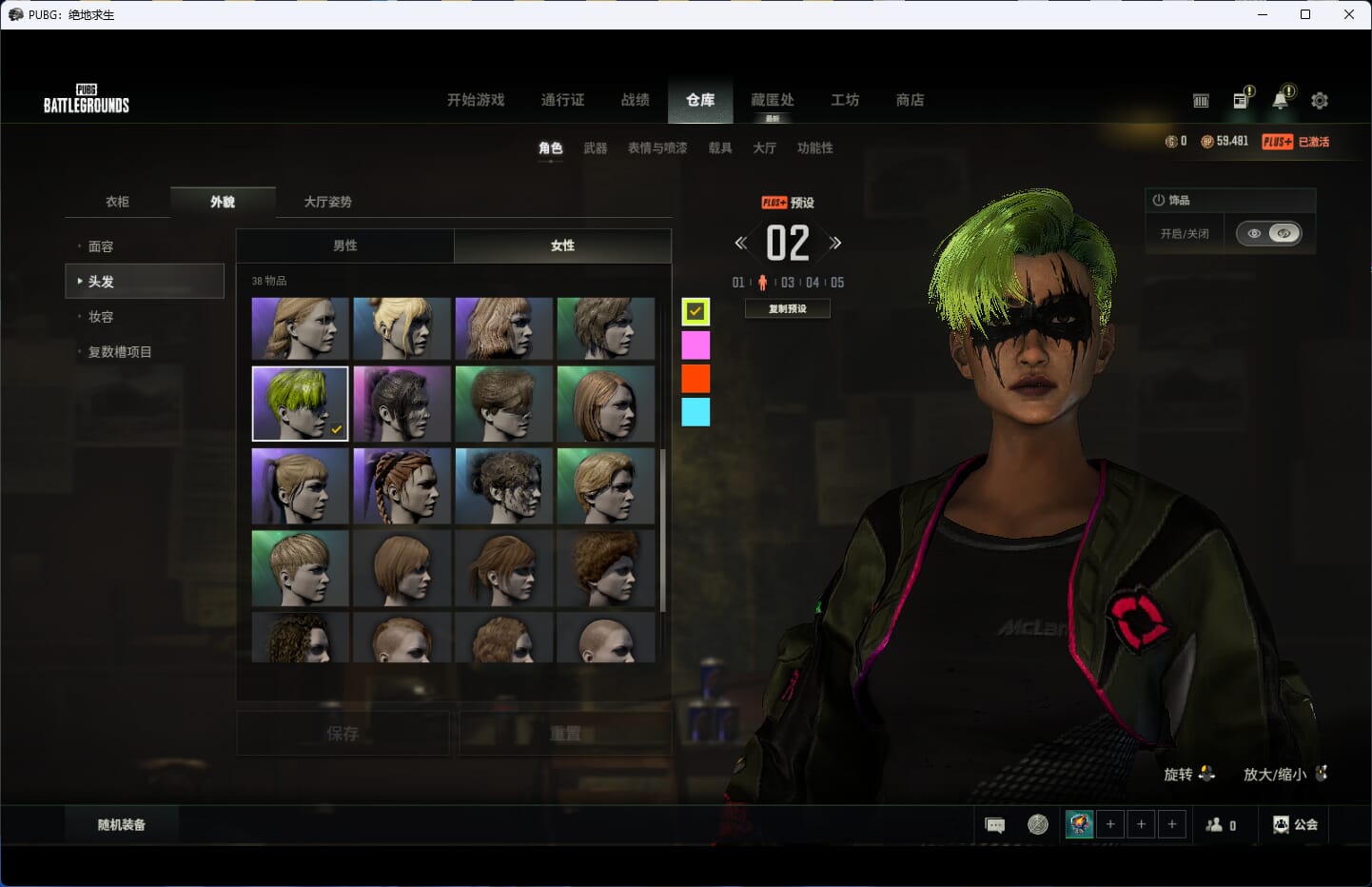1372x887 pixels.
Task: Click the 保存 save button
Action: tap(343, 734)
